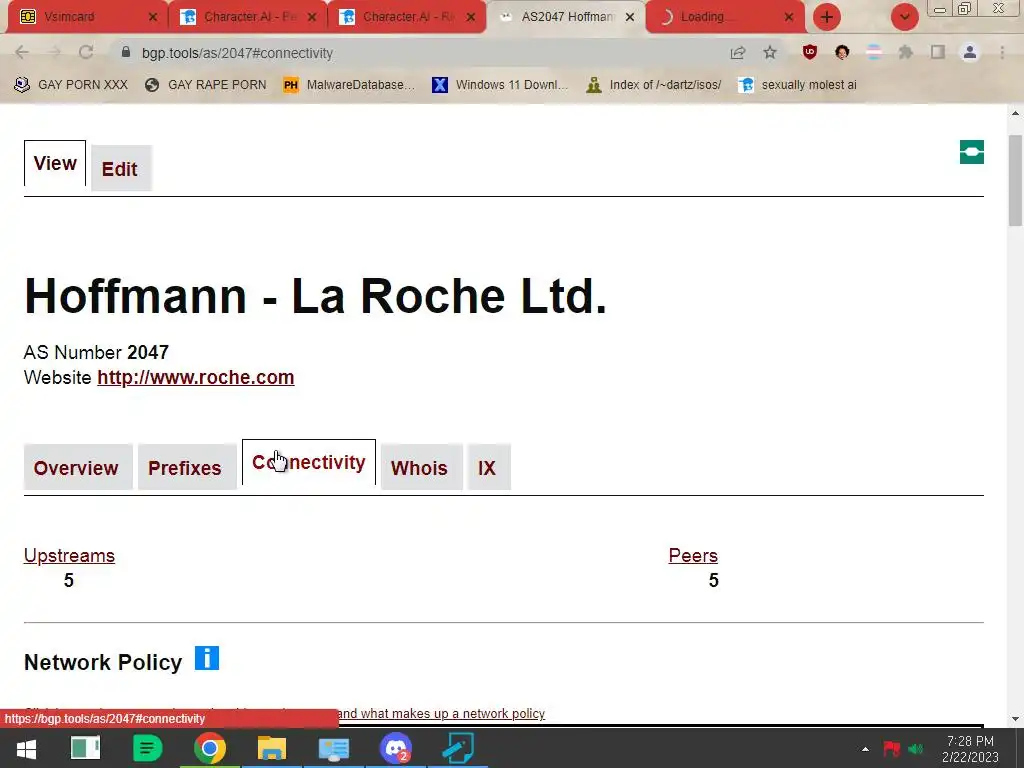This screenshot has height=768, width=1024.
Task: Switch to the Edit tab
Action: click(120, 169)
